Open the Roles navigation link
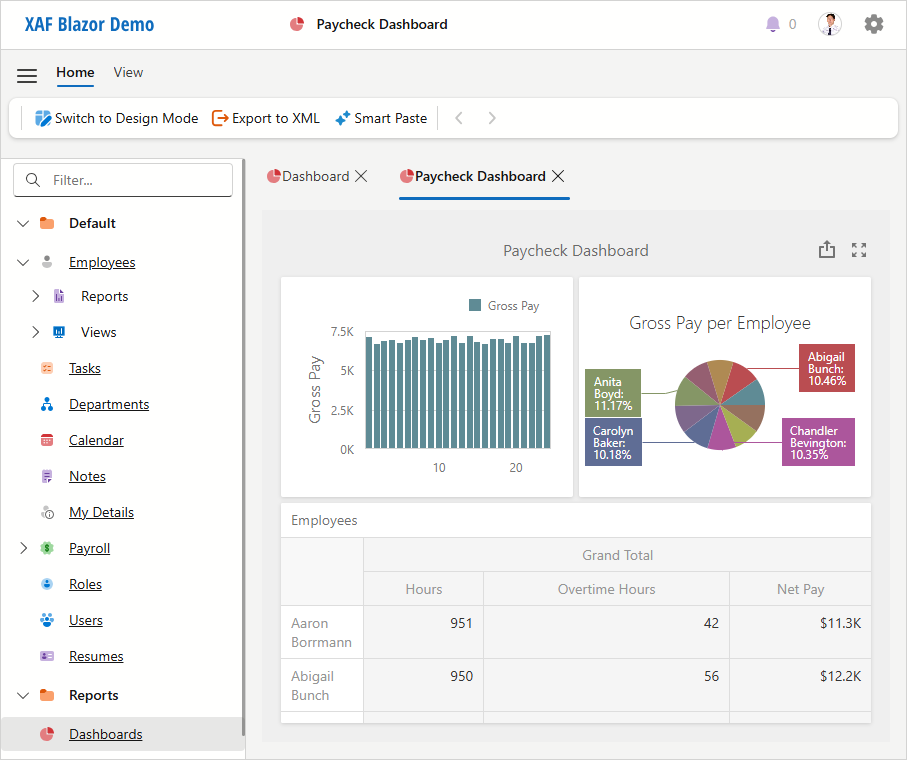 (x=85, y=584)
